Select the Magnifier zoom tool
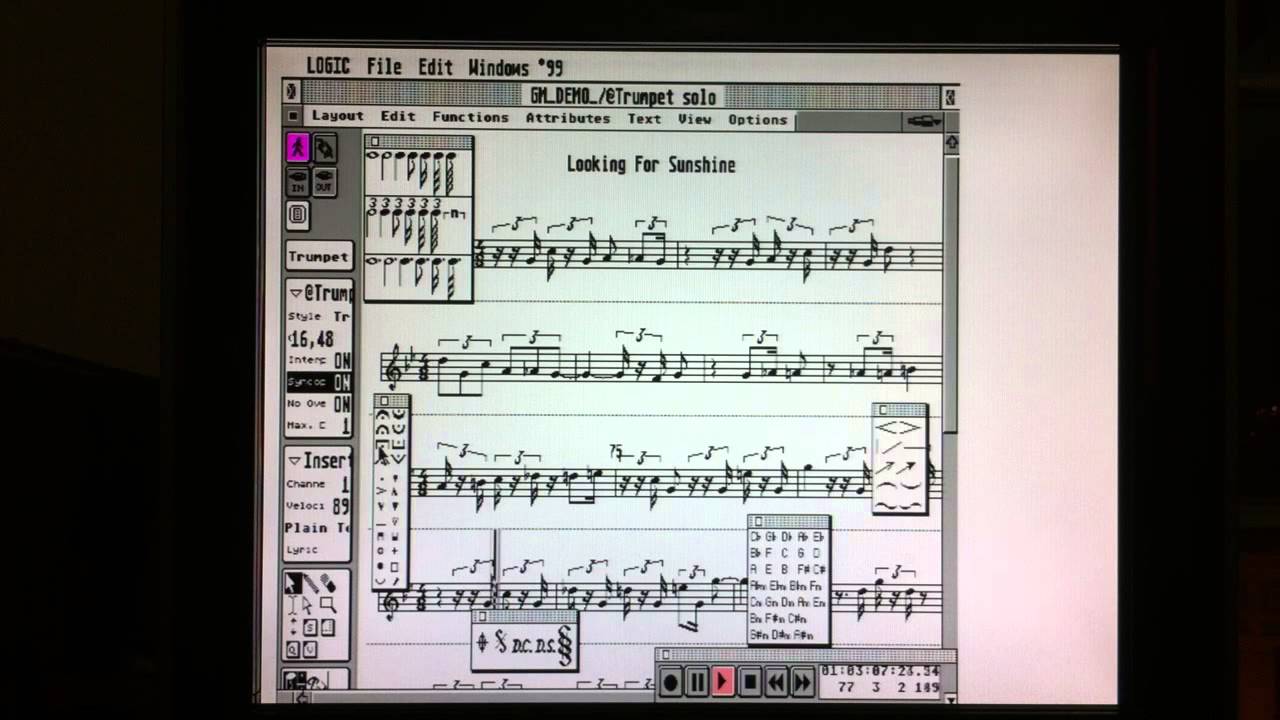Screen dimensions: 1280x720 pos(328,604)
